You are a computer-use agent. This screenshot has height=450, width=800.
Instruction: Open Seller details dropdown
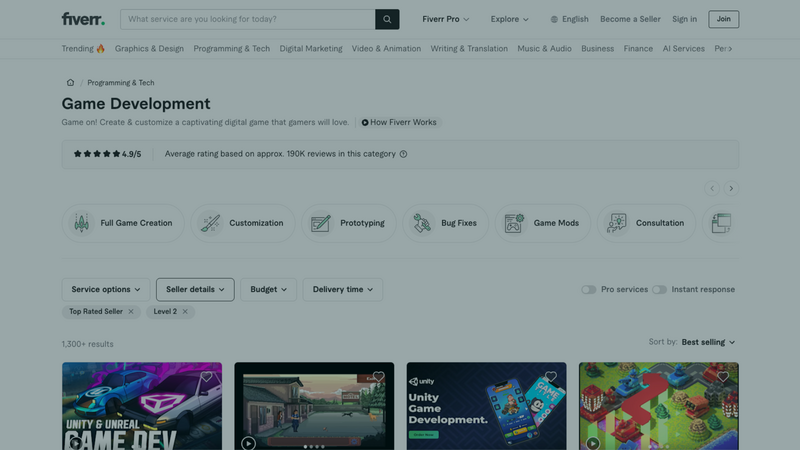[195, 290]
